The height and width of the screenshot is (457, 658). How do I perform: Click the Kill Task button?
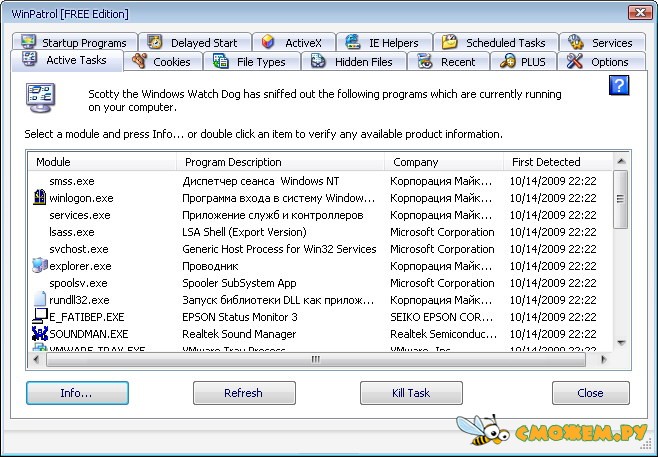tap(411, 393)
